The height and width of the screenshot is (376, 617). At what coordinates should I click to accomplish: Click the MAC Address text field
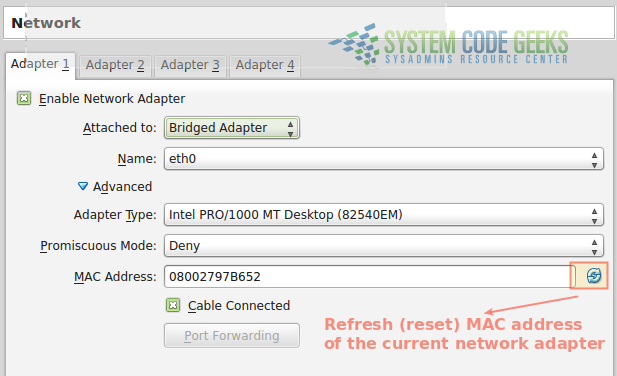(x=369, y=276)
